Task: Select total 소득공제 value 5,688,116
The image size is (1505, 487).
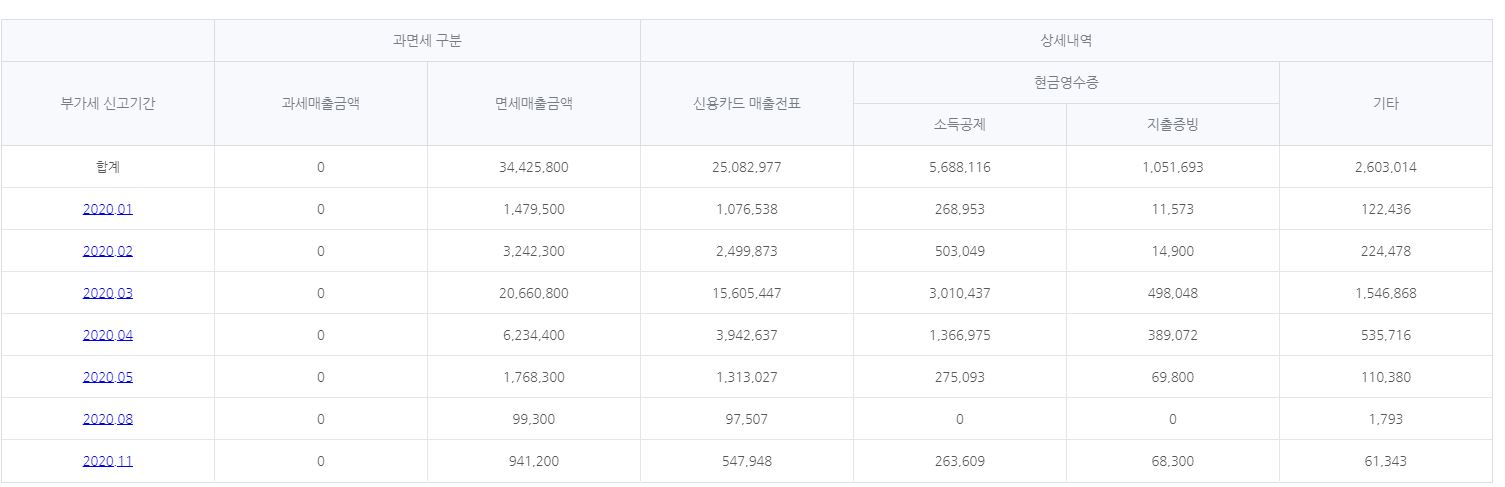Action: point(959,167)
